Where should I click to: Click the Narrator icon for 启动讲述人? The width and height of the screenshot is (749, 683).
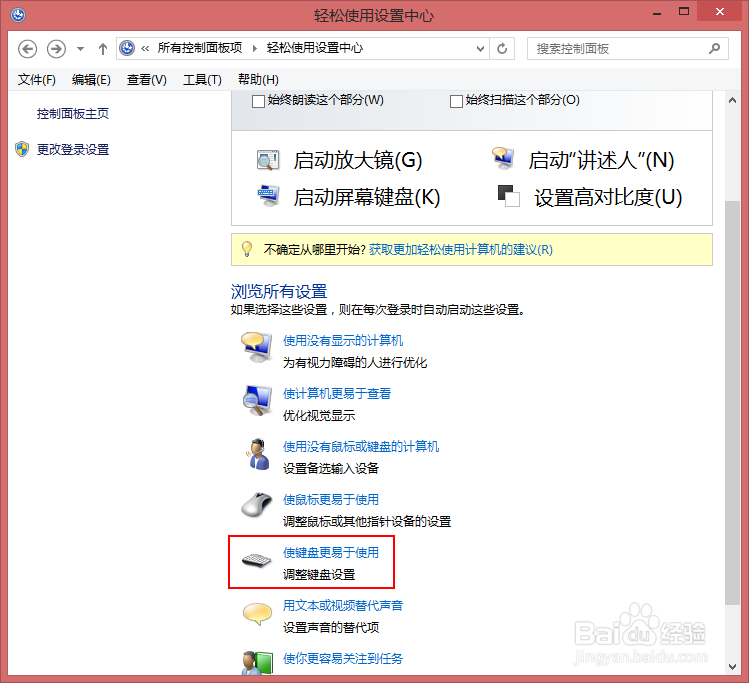(x=503, y=159)
